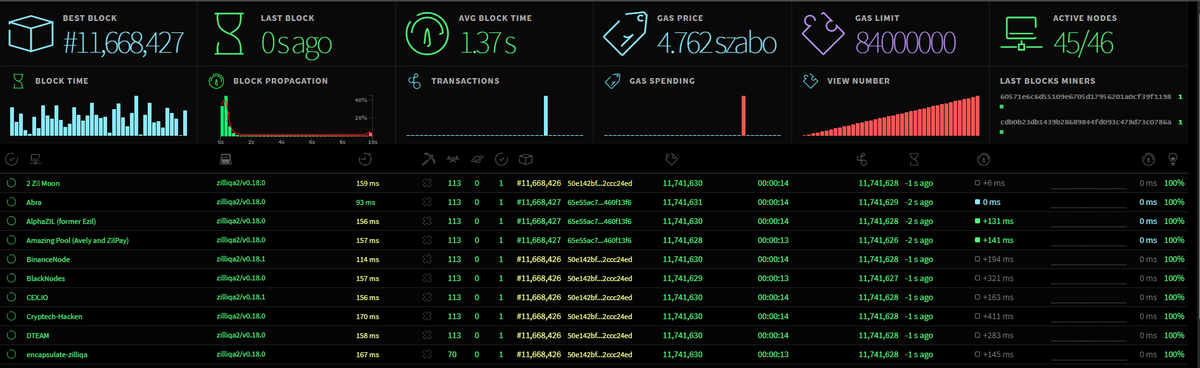Pin the AlphaZIL (former Ezil) node
Viewport: 1200px width, 368px height.
click(x=11, y=221)
